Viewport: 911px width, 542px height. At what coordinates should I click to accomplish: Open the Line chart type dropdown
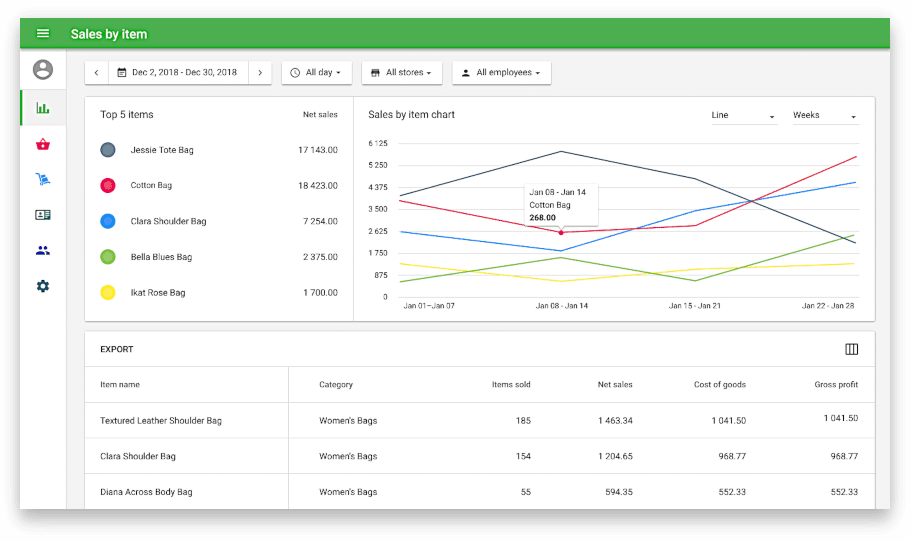(x=743, y=116)
